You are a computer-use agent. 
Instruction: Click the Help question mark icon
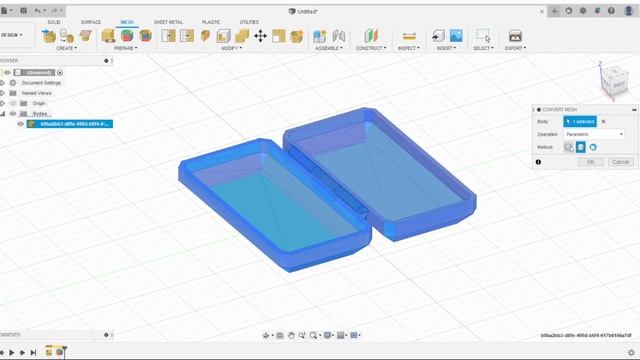point(611,11)
